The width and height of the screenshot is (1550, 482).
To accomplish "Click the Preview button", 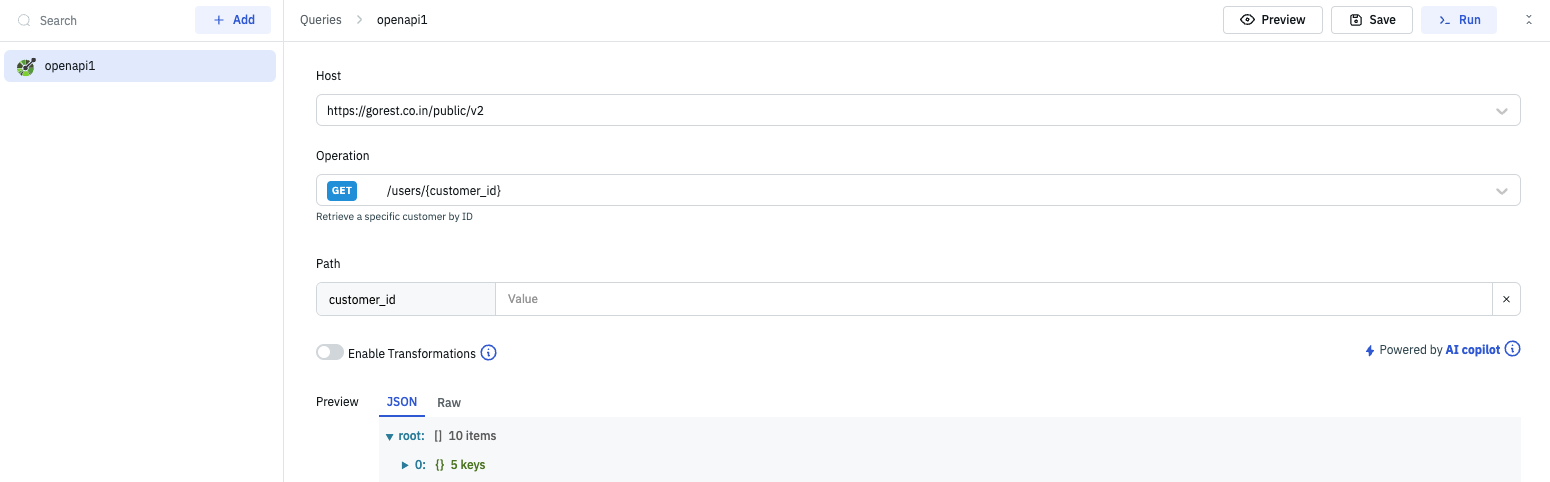I will pyautogui.click(x=1272, y=20).
